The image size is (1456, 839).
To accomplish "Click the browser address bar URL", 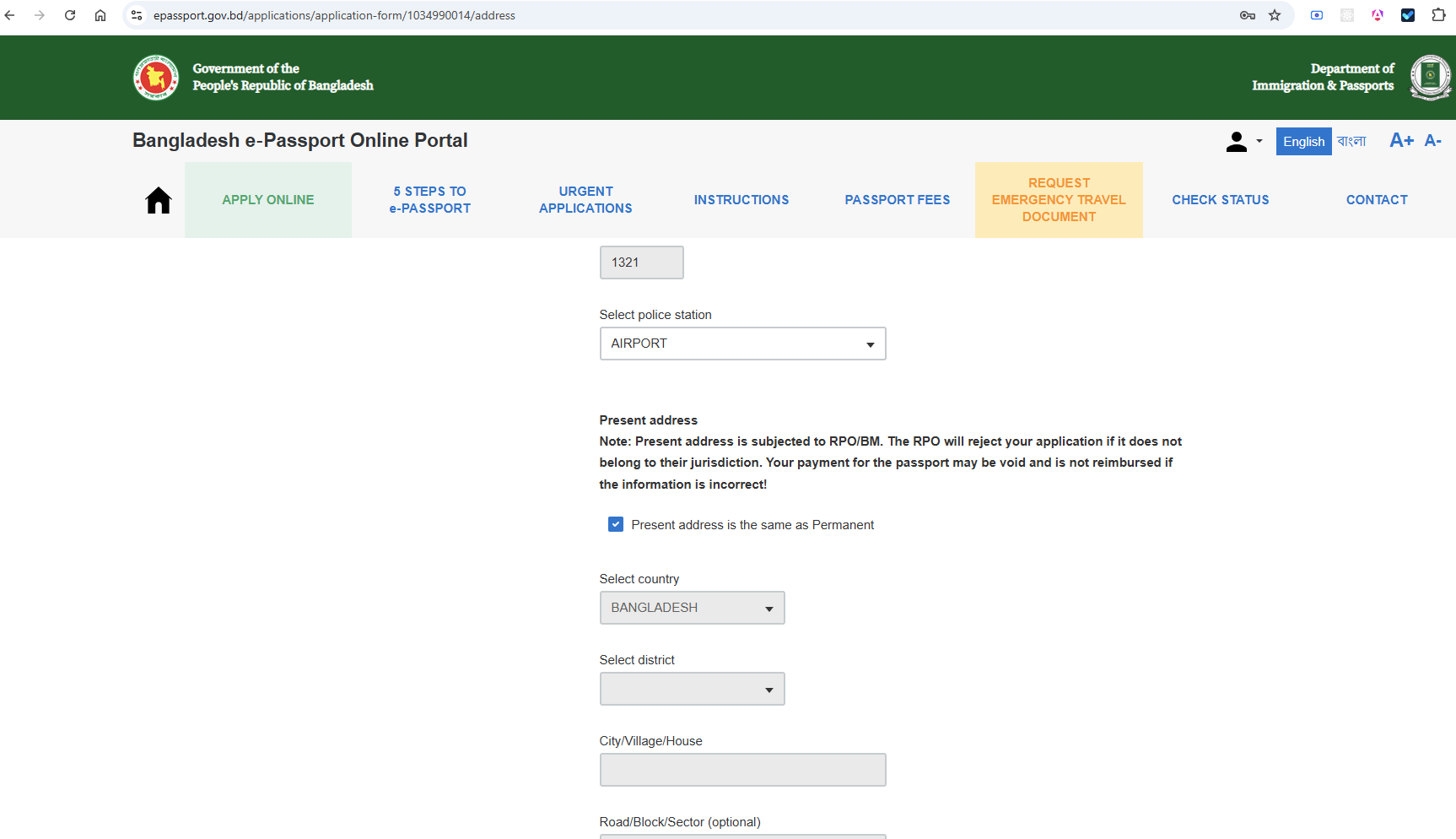I will tap(334, 15).
